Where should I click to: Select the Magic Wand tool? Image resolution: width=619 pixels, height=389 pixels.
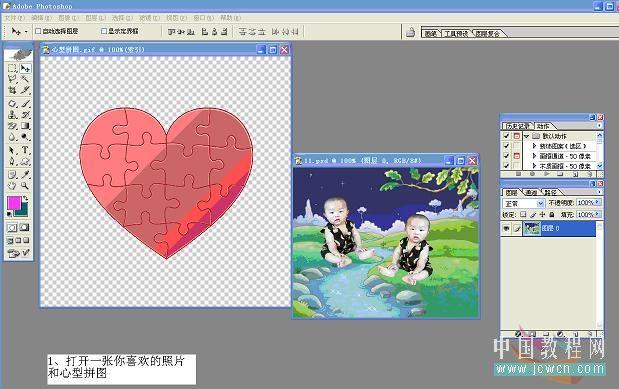(x=25, y=79)
